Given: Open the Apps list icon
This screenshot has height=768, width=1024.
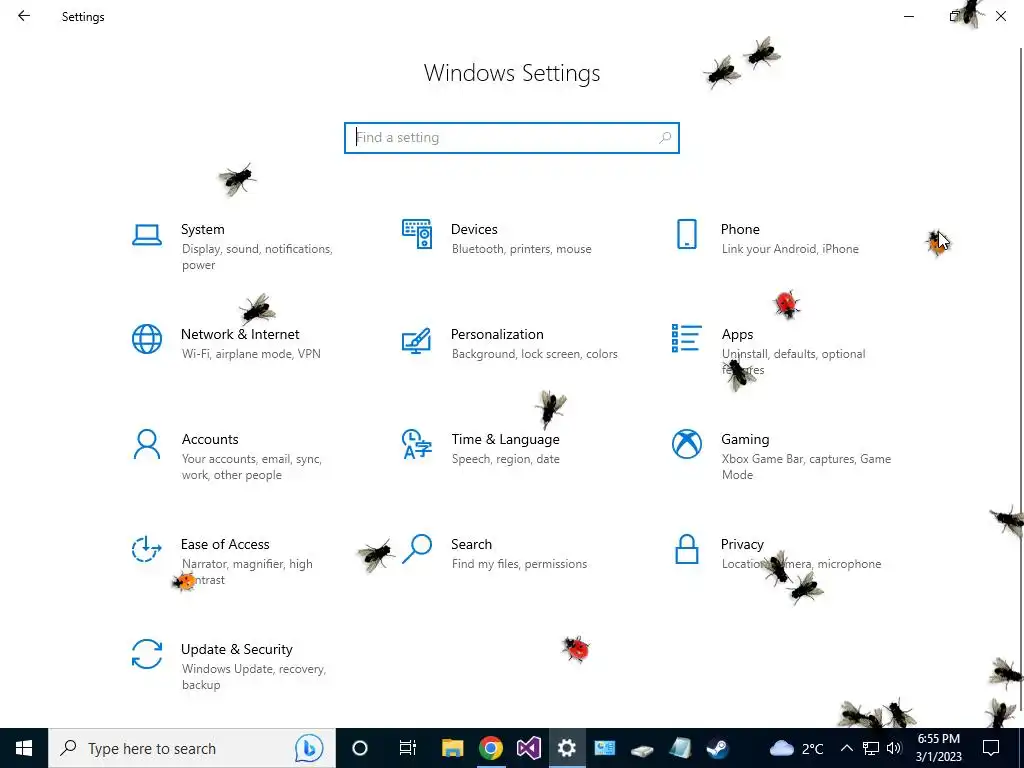Looking at the screenshot, I should 686,338.
